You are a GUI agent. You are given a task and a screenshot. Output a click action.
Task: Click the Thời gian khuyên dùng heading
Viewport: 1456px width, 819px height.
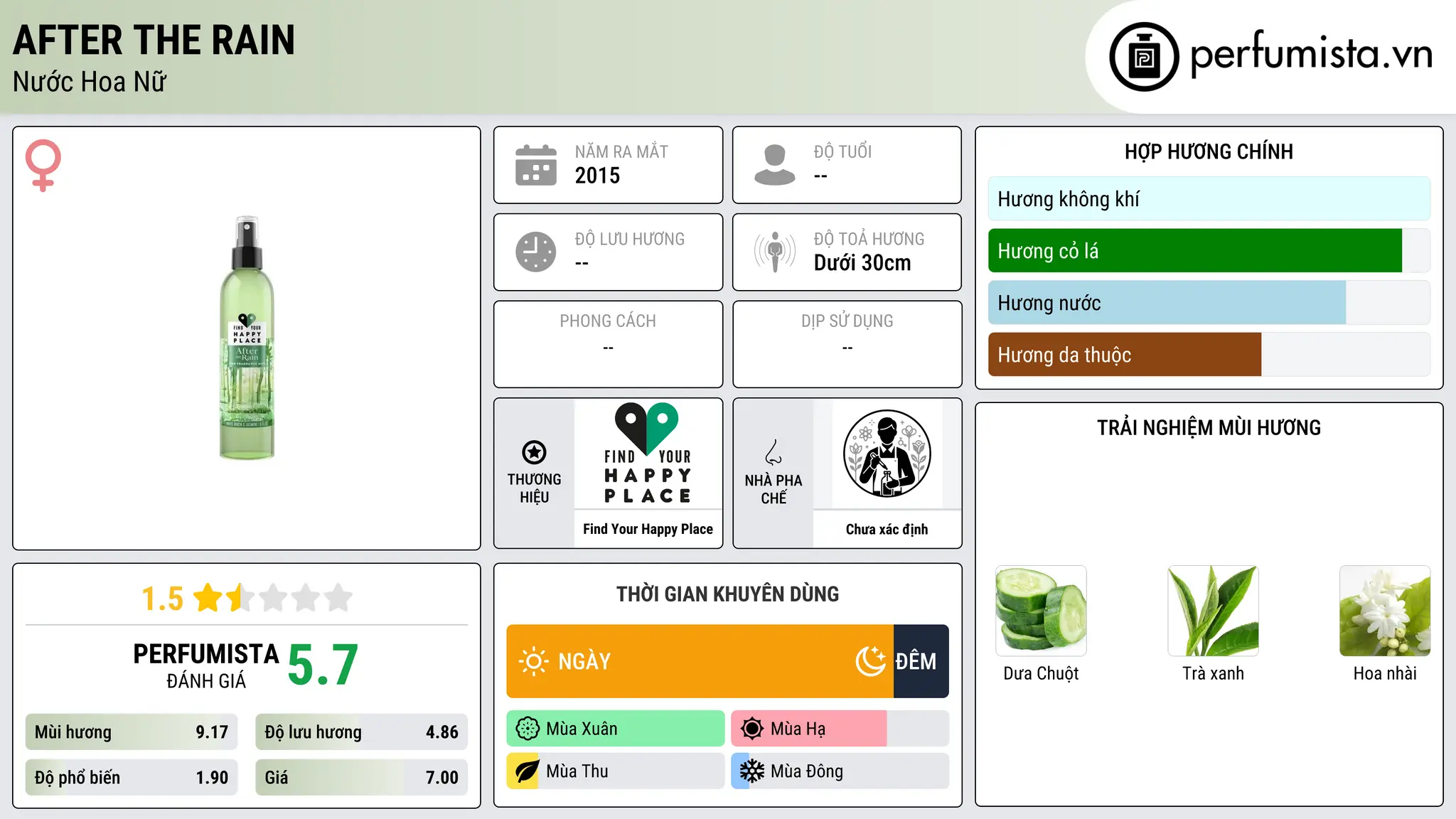[x=727, y=594]
